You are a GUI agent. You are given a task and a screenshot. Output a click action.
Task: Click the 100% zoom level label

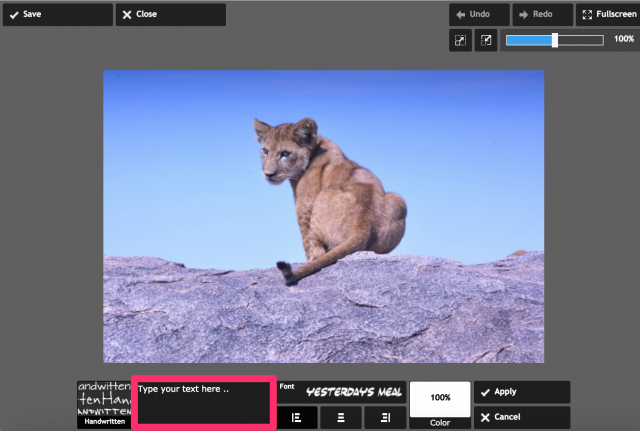623,39
